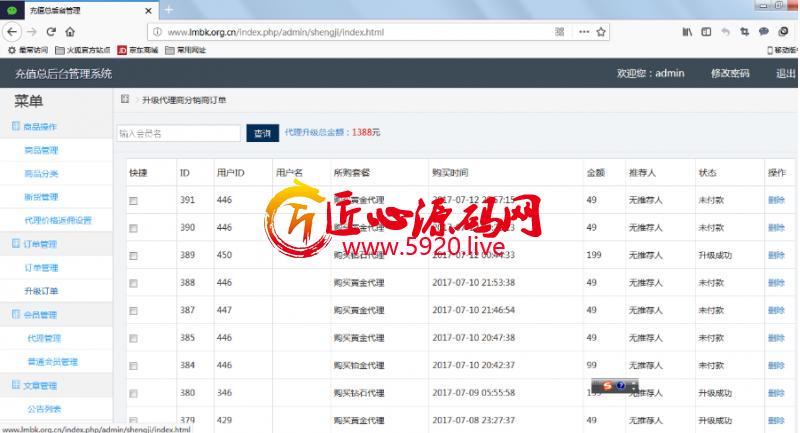The image size is (800, 433).
Task: Click 修改密码 in the top header
Action: tap(730, 73)
